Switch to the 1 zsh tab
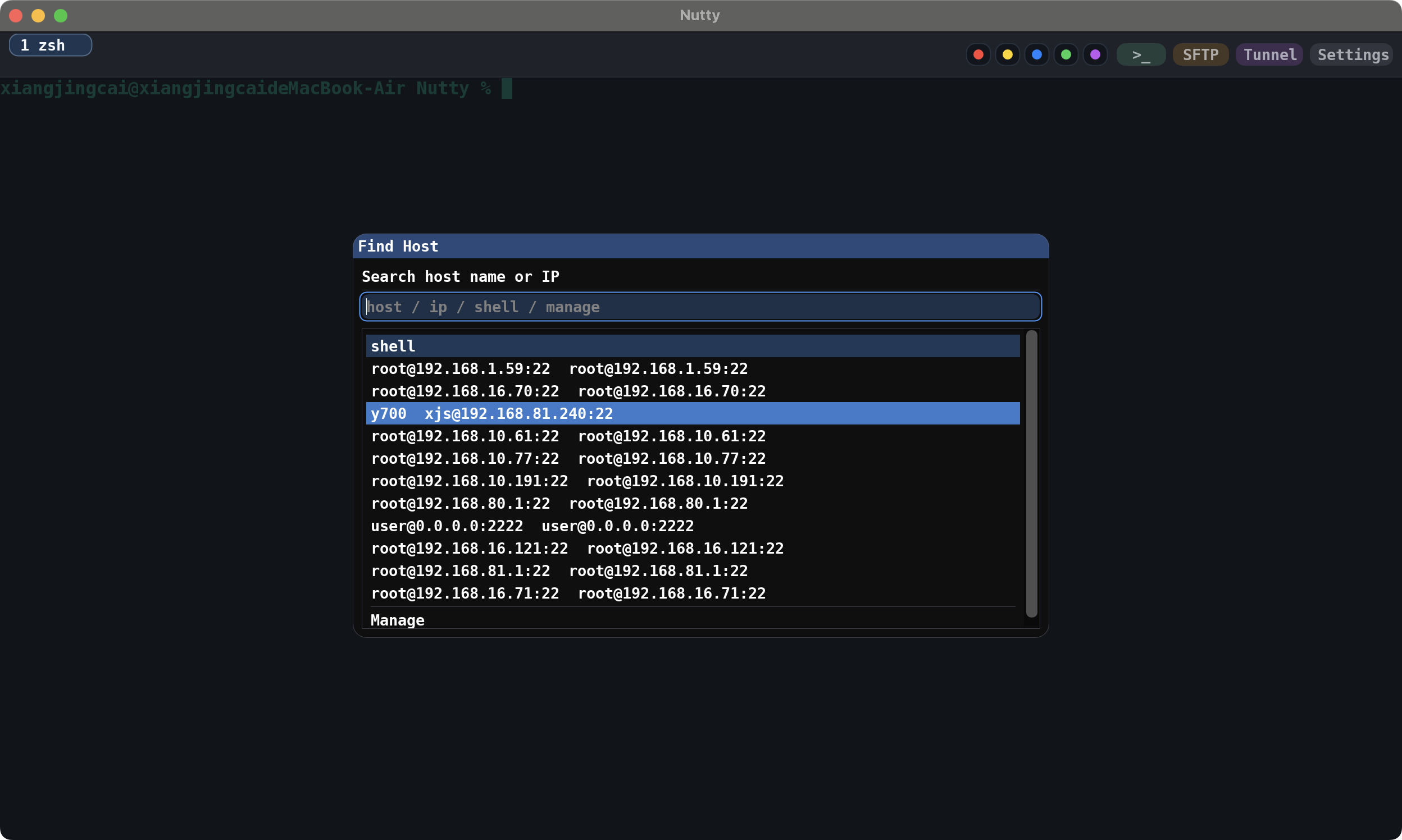This screenshot has width=1402, height=840. (51, 45)
